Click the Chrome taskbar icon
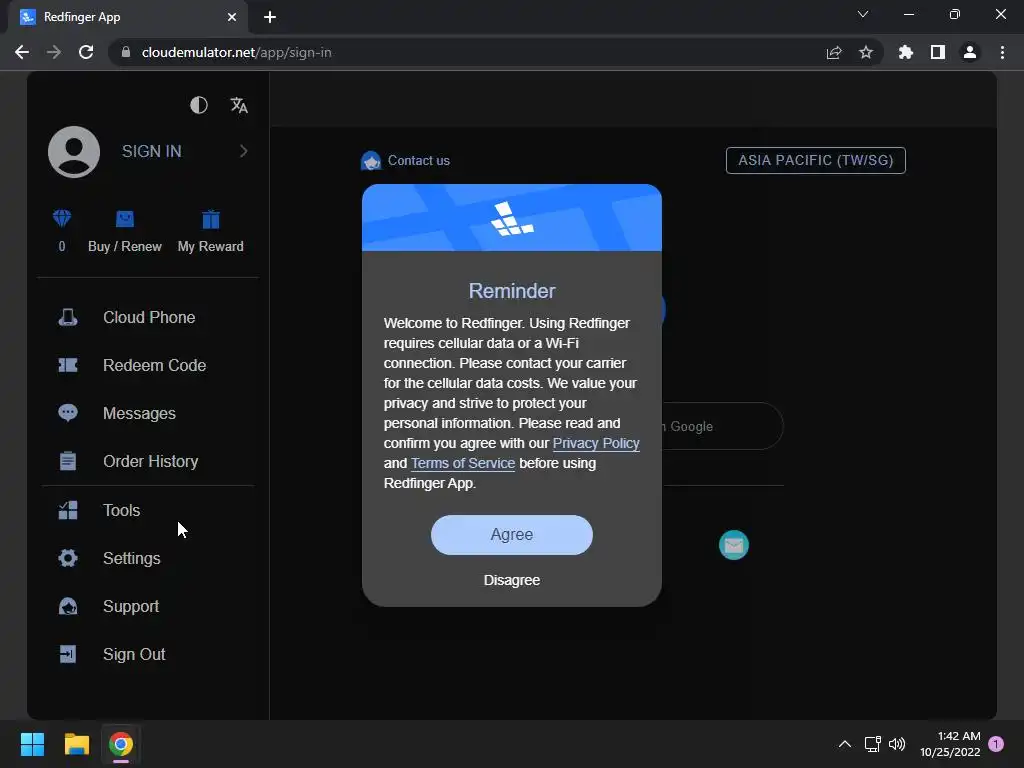Viewport: 1024px width, 768px height. click(x=121, y=744)
